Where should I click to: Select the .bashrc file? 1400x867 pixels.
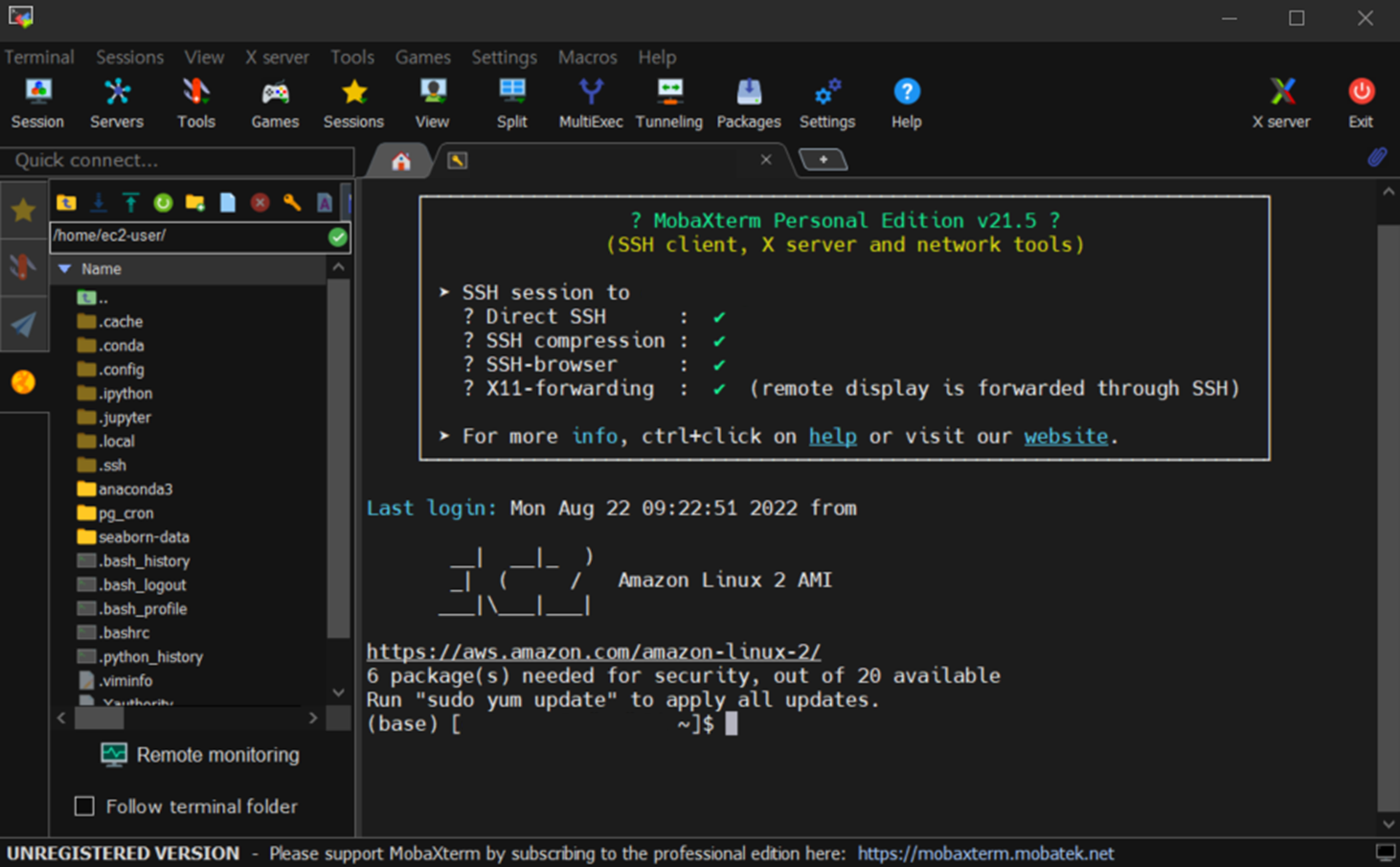[x=113, y=632]
